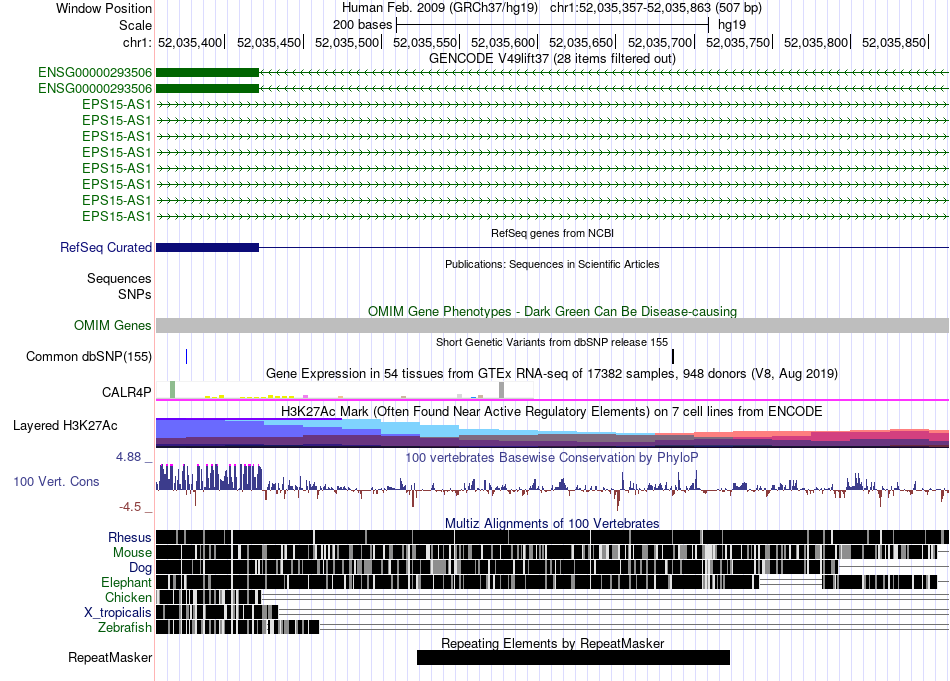
Task: Click the chr1: ruler label
Action: 138,42
